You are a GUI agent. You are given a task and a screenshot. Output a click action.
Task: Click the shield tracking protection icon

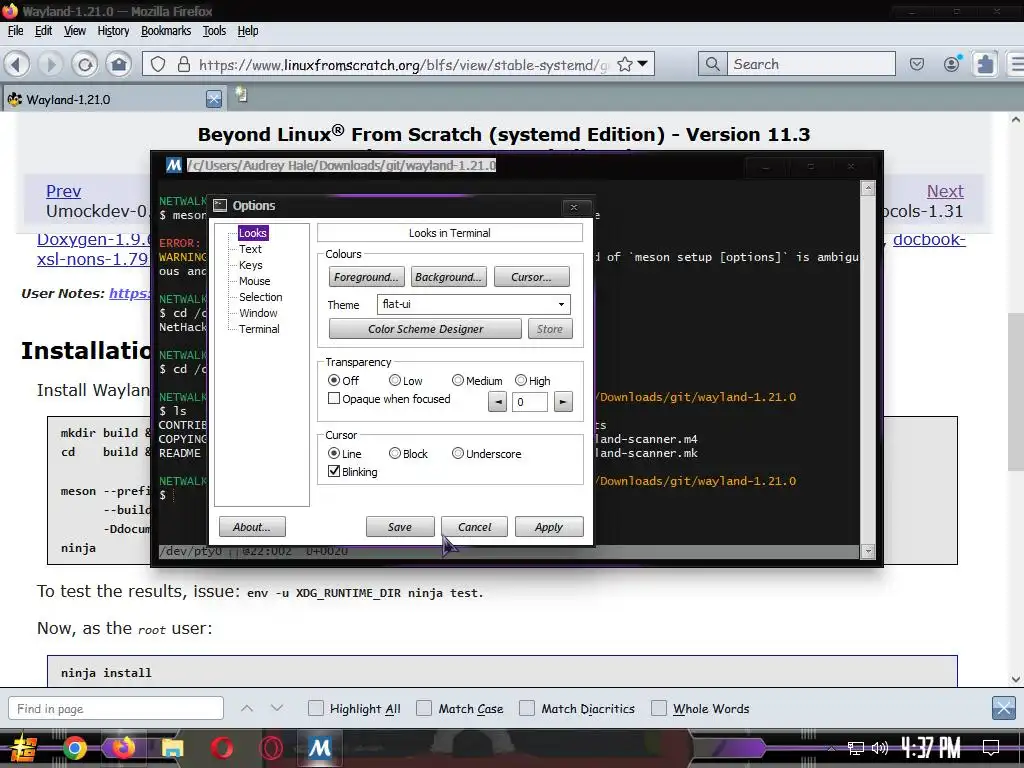[158, 64]
